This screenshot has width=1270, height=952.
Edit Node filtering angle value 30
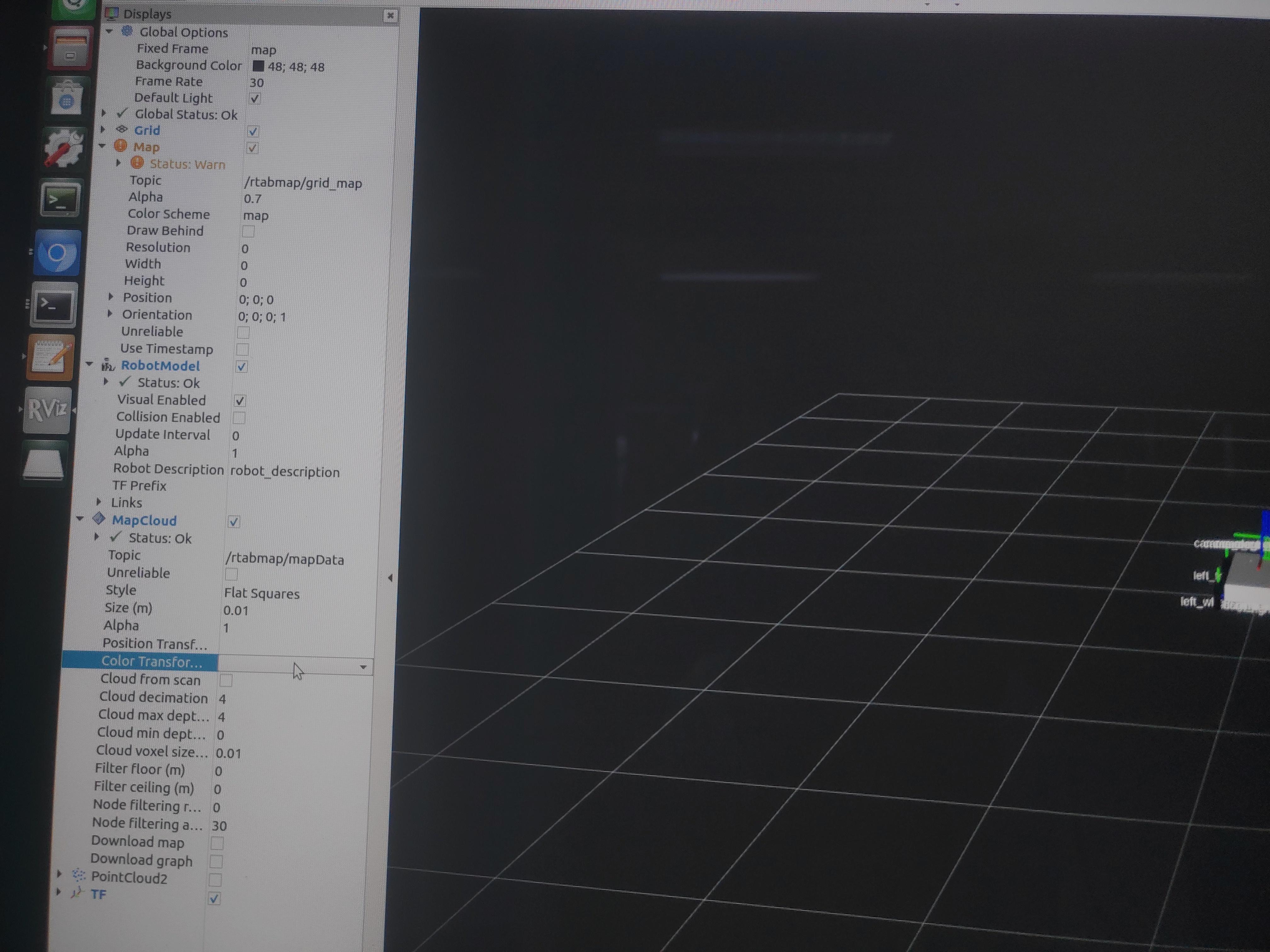219,826
